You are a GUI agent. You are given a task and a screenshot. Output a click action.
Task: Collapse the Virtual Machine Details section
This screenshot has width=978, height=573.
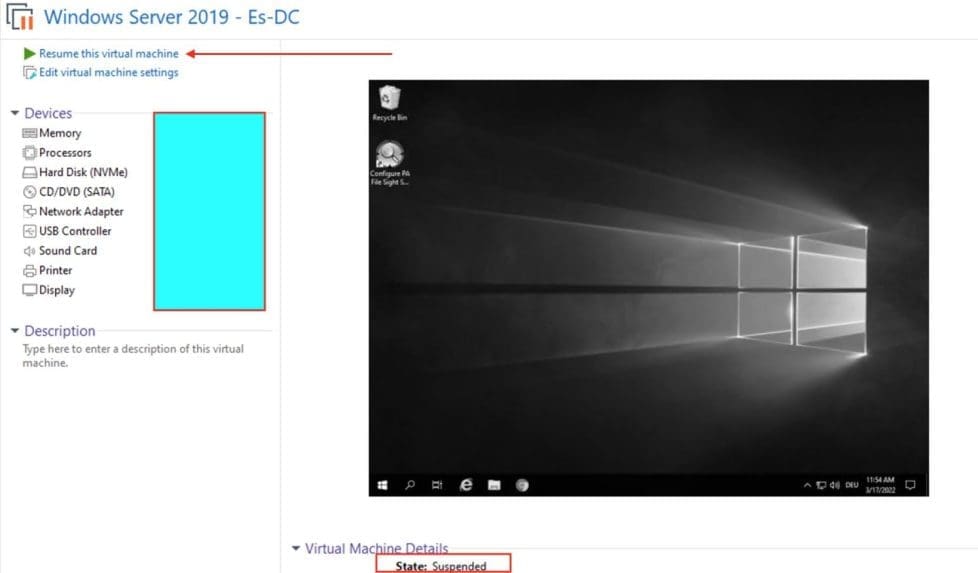tap(295, 548)
